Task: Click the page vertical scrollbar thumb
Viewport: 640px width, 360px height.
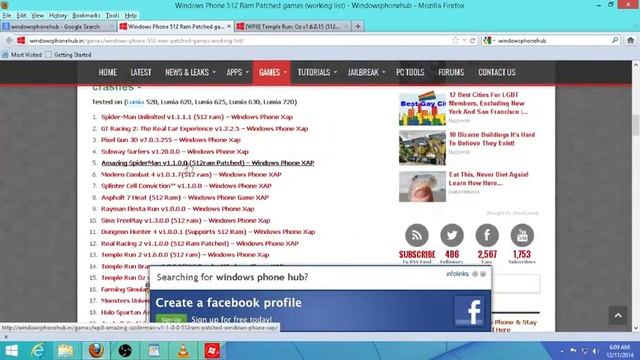Action: 636,125
